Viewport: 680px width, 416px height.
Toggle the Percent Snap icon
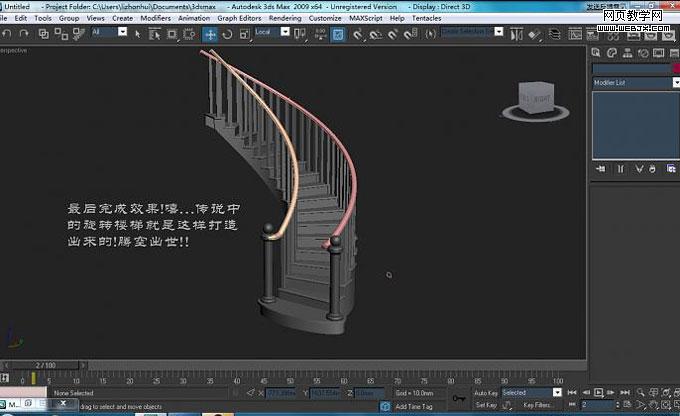392,34
